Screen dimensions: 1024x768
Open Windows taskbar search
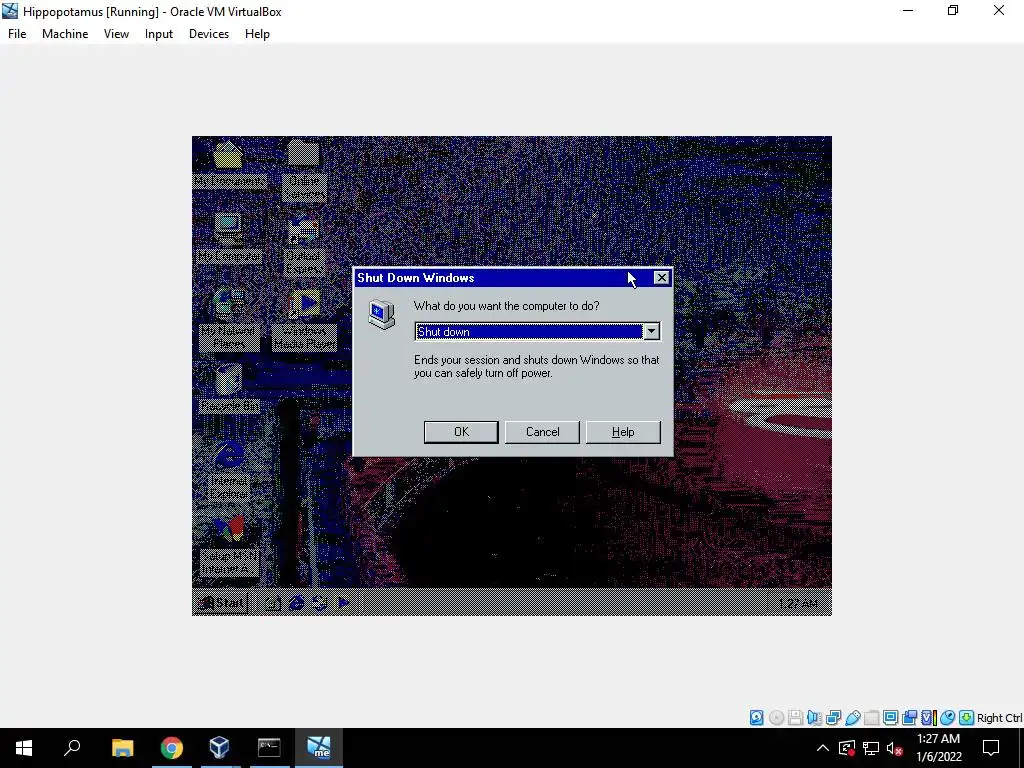coord(72,748)
